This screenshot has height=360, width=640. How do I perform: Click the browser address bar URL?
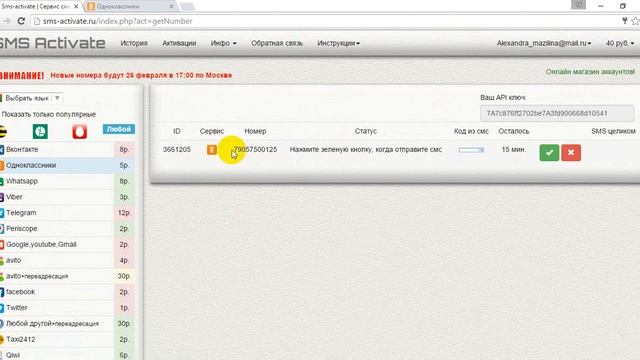[118, 21]
